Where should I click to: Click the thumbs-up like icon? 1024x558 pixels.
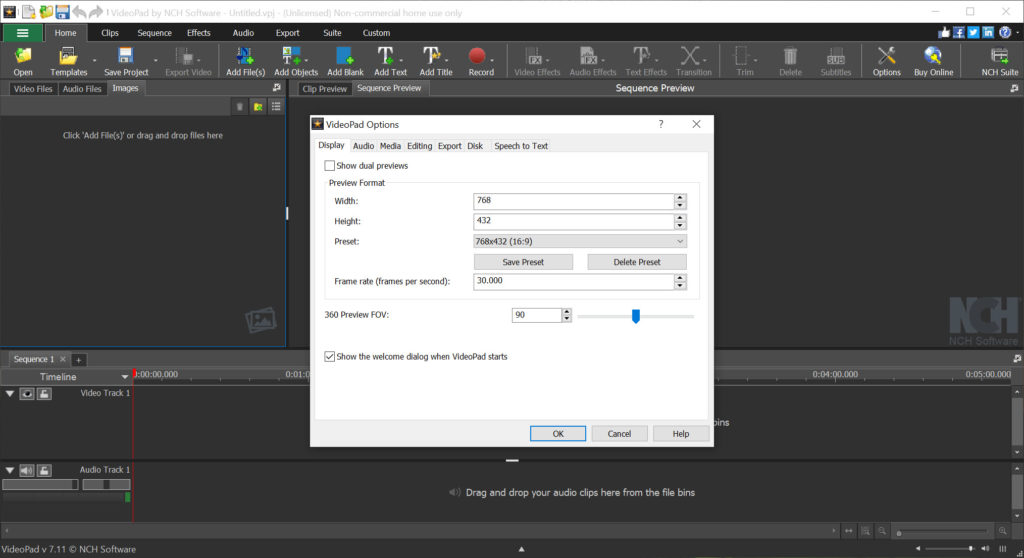944,32
